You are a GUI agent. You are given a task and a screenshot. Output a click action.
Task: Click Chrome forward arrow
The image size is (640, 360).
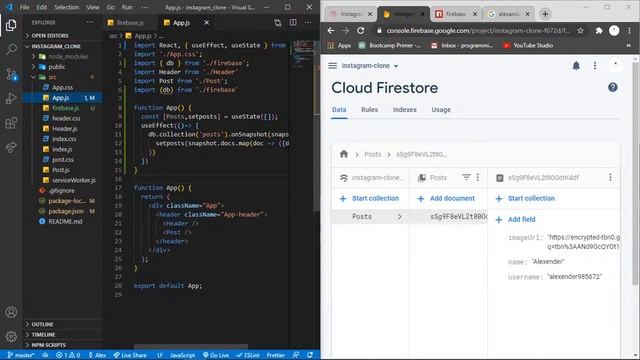pos(346,31)
